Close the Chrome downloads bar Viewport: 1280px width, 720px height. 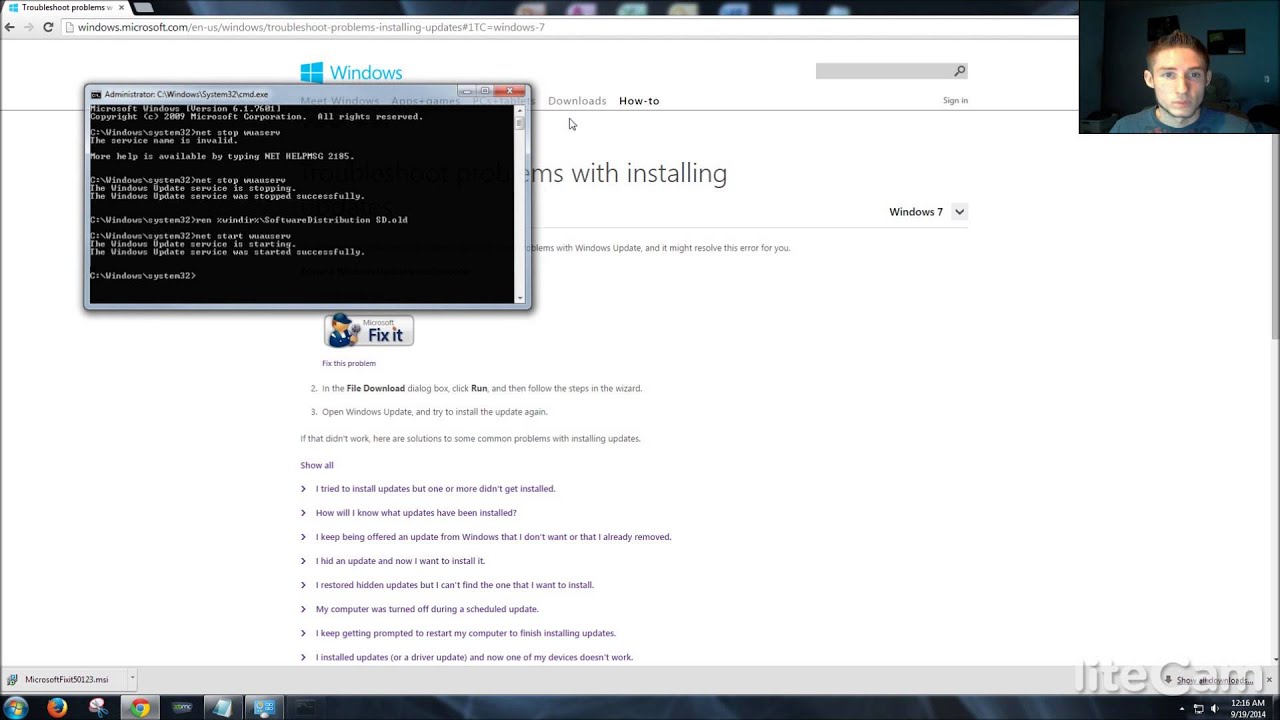pyautogui.click(x=1271, y=679)
